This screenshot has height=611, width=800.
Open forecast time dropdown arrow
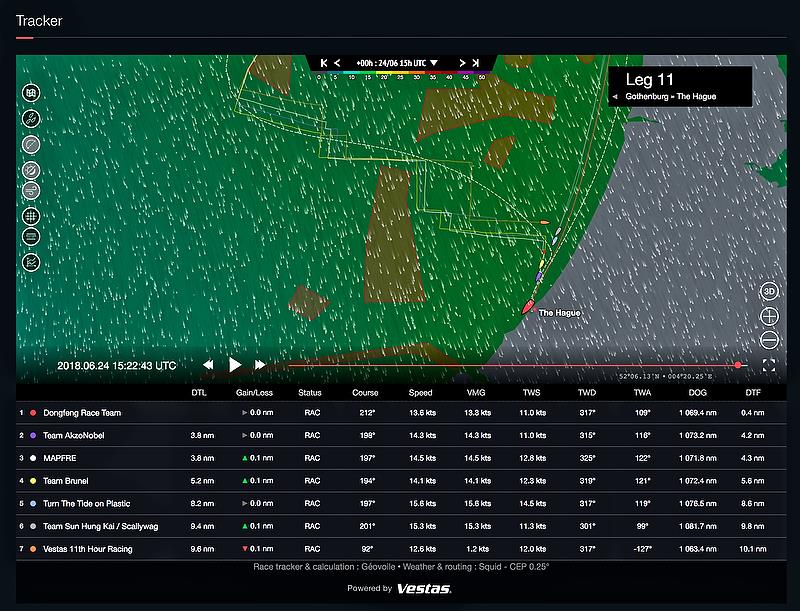coord(434,63)
